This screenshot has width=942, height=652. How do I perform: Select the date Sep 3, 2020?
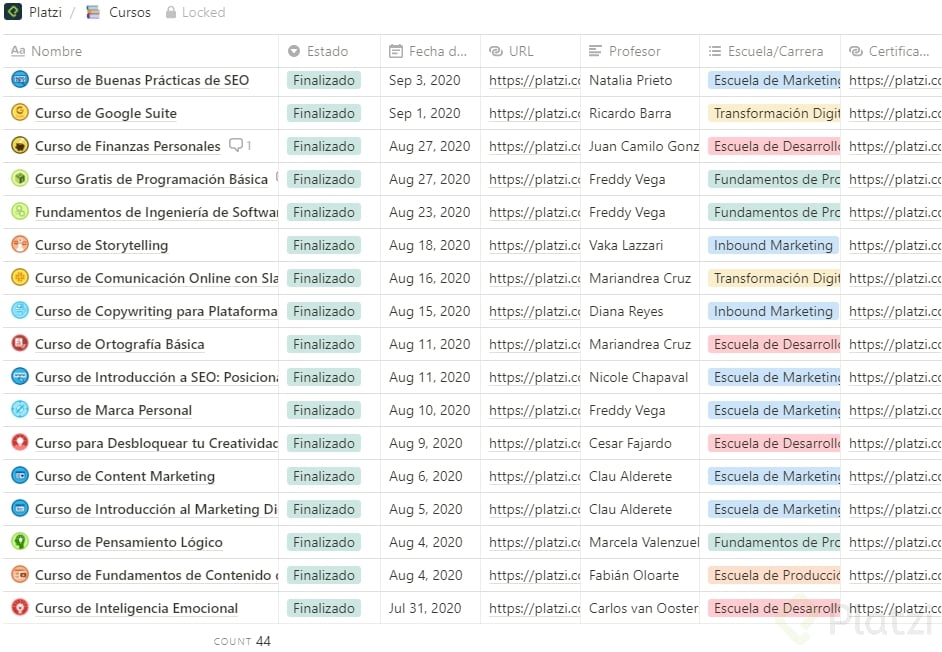pos(425,80)
